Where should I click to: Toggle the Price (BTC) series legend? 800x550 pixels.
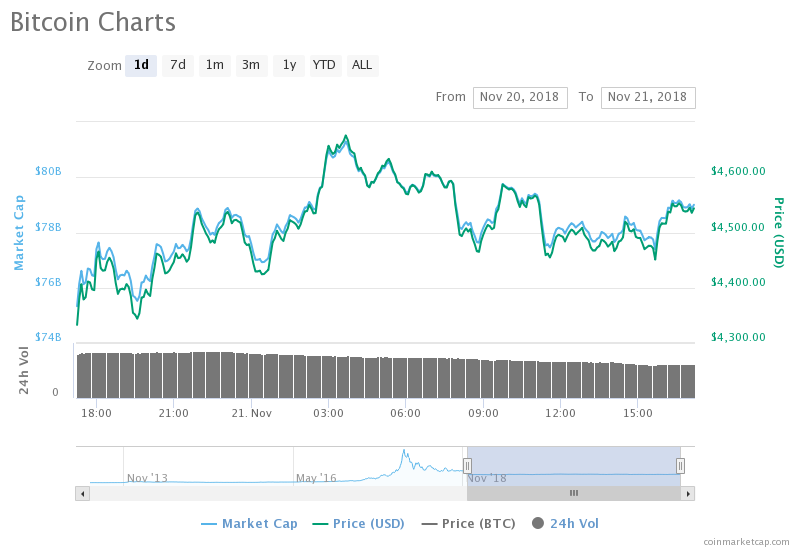click(468, 523)
